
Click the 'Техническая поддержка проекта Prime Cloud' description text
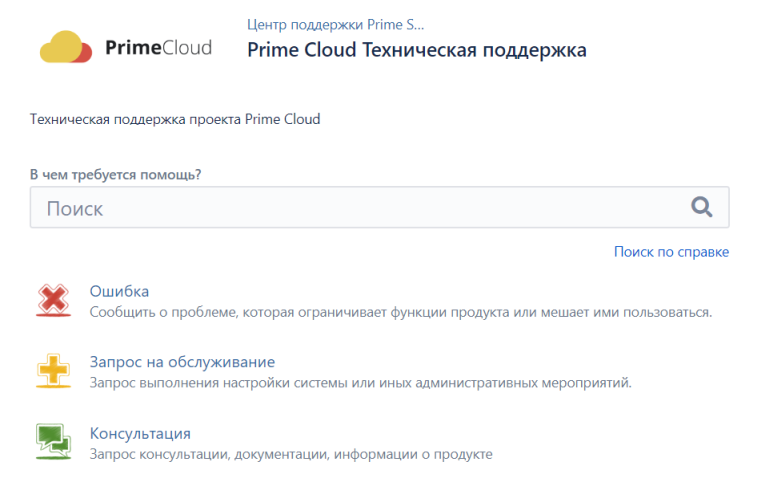point(175,120)
